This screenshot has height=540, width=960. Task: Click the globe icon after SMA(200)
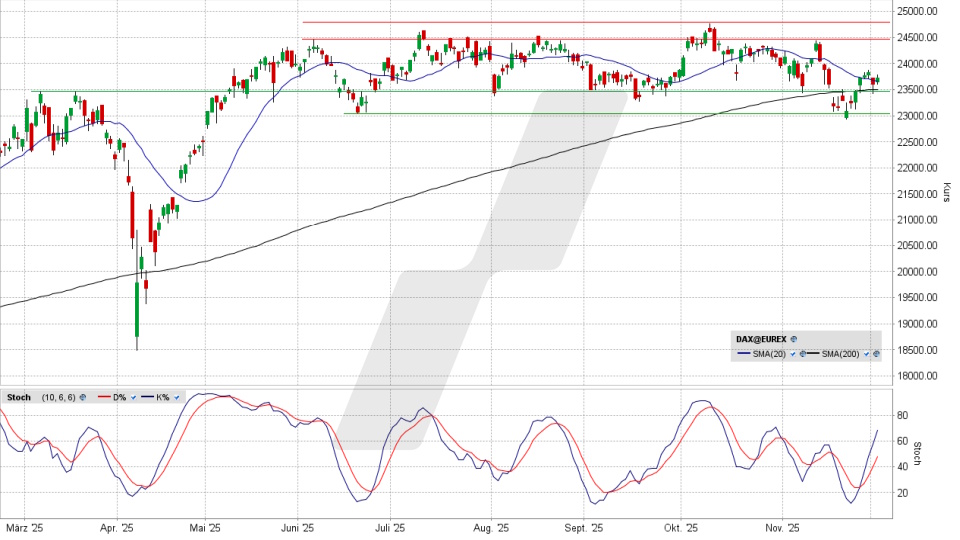click(x=876, y=354)
